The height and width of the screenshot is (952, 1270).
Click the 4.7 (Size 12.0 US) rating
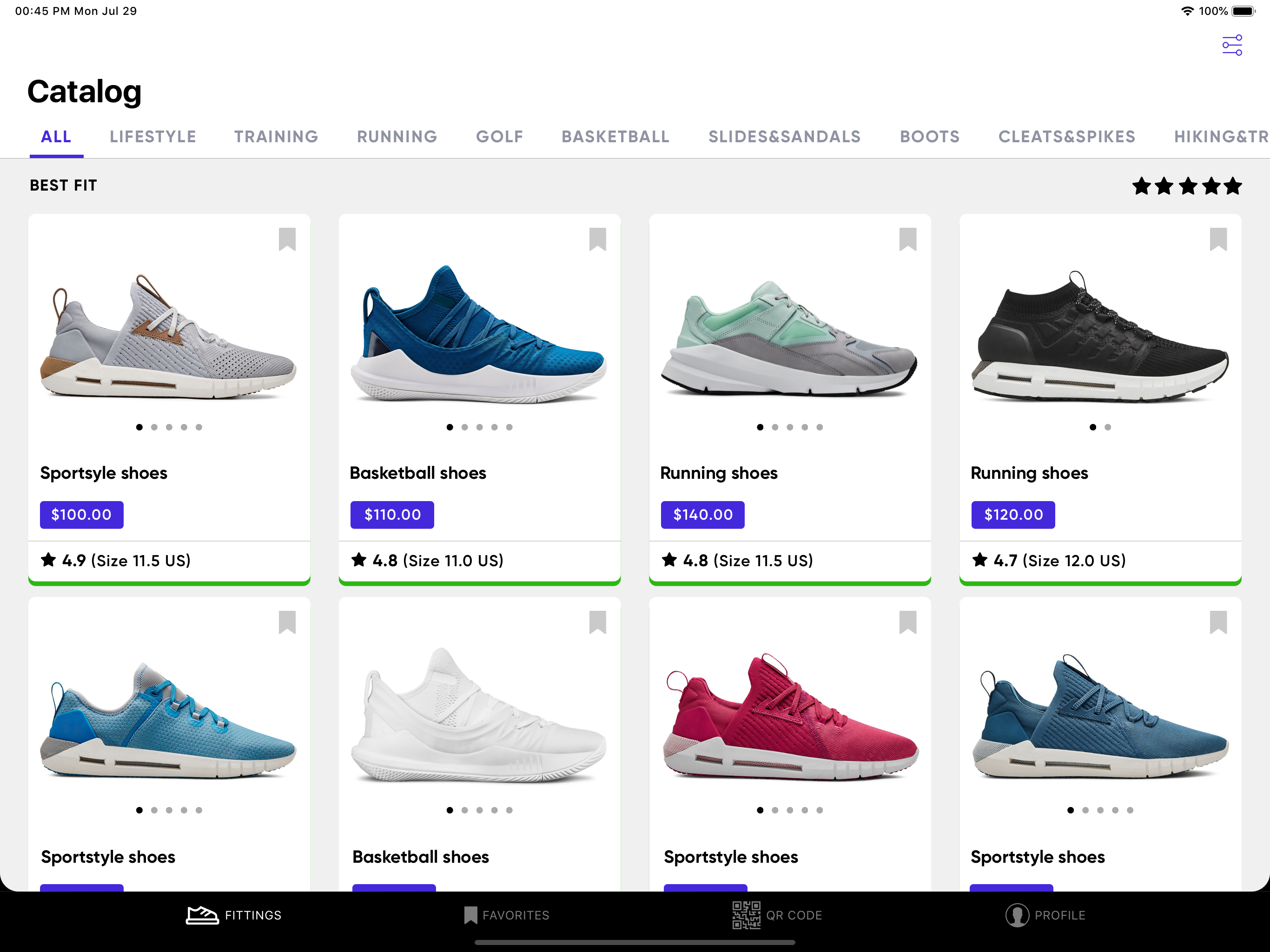(1048, 561)
